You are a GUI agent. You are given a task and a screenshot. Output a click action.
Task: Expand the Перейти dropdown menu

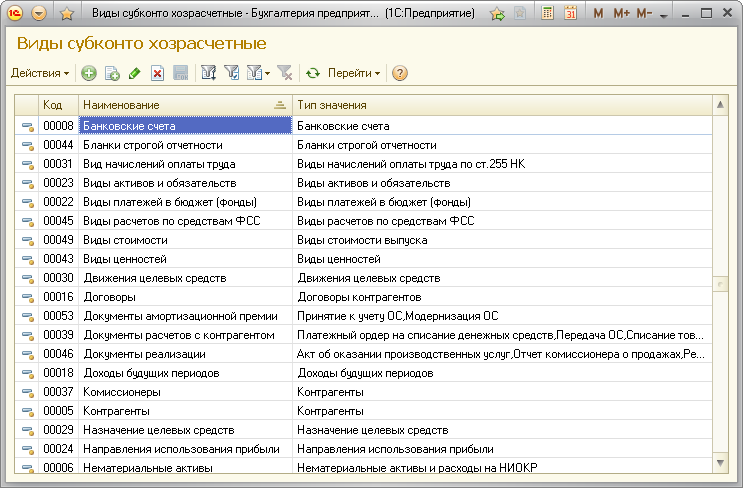(x=354, y=73)
